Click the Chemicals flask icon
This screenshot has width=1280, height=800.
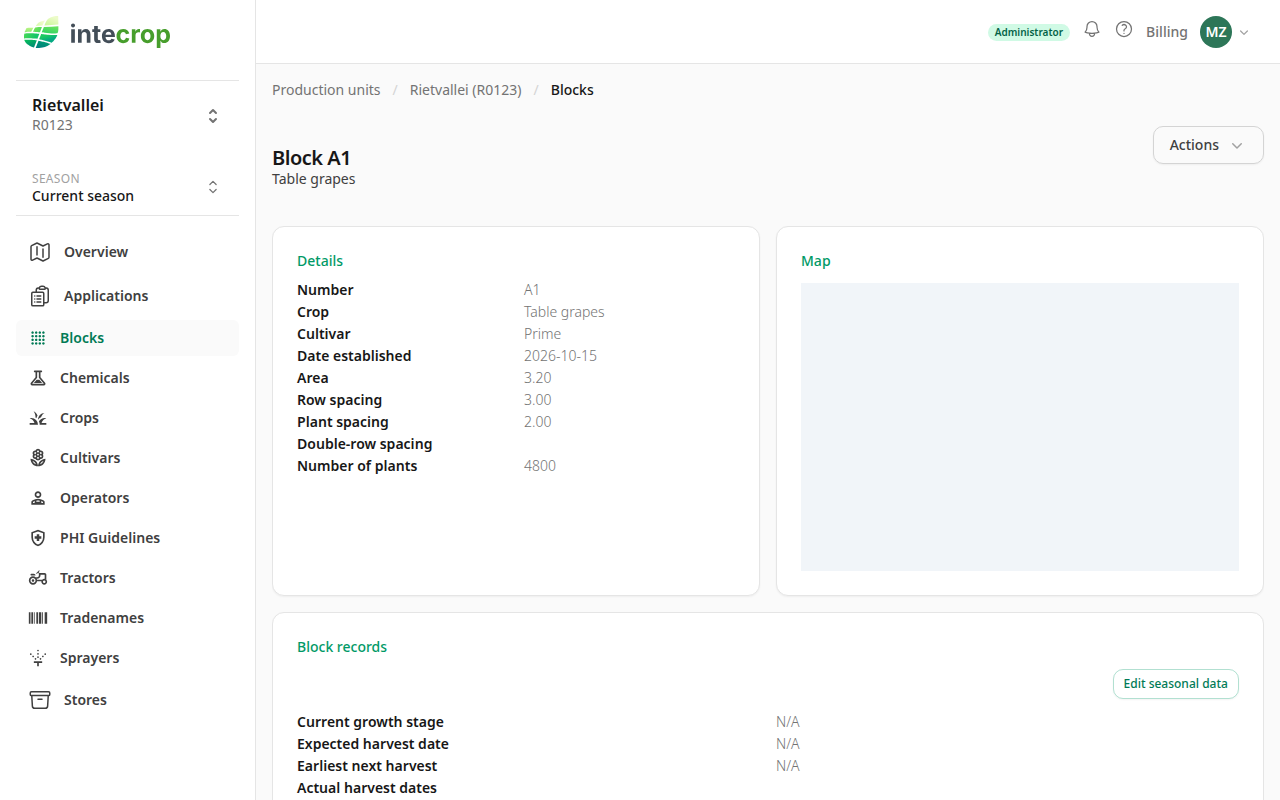[38, 378]
